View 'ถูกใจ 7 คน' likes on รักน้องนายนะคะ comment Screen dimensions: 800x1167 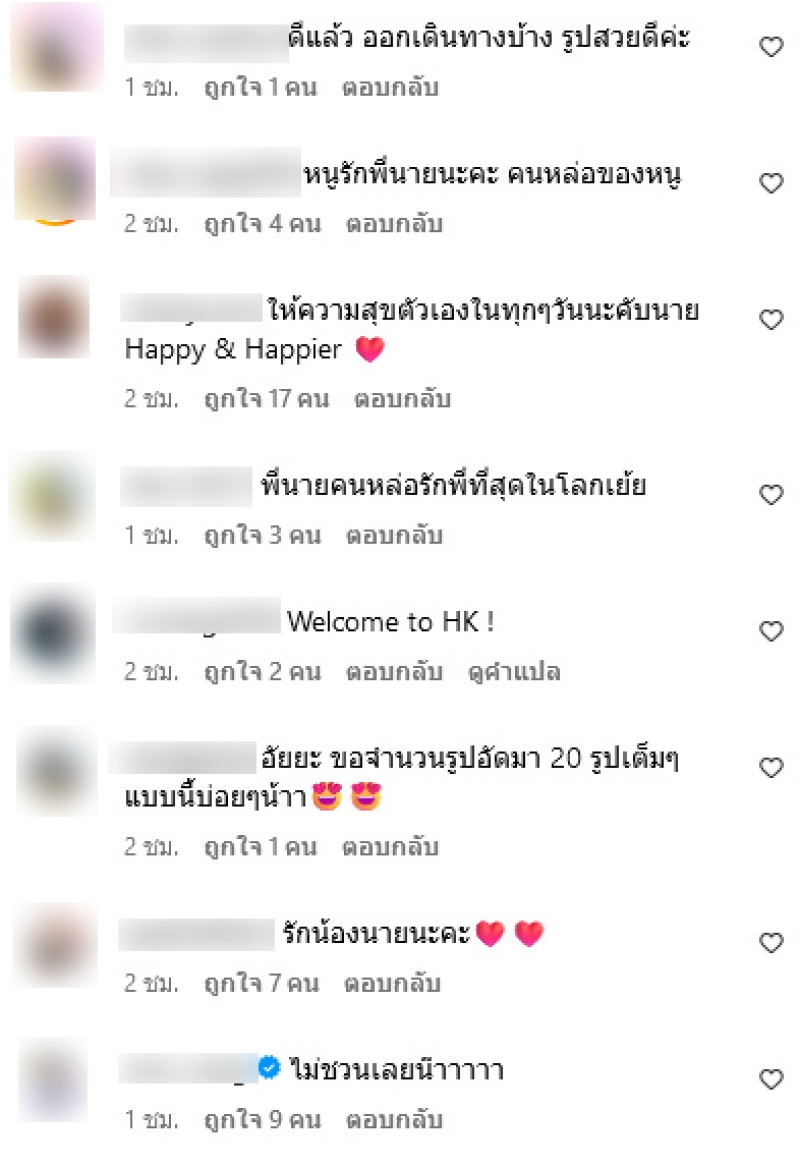pyautogui.click(x=262, y=983)
